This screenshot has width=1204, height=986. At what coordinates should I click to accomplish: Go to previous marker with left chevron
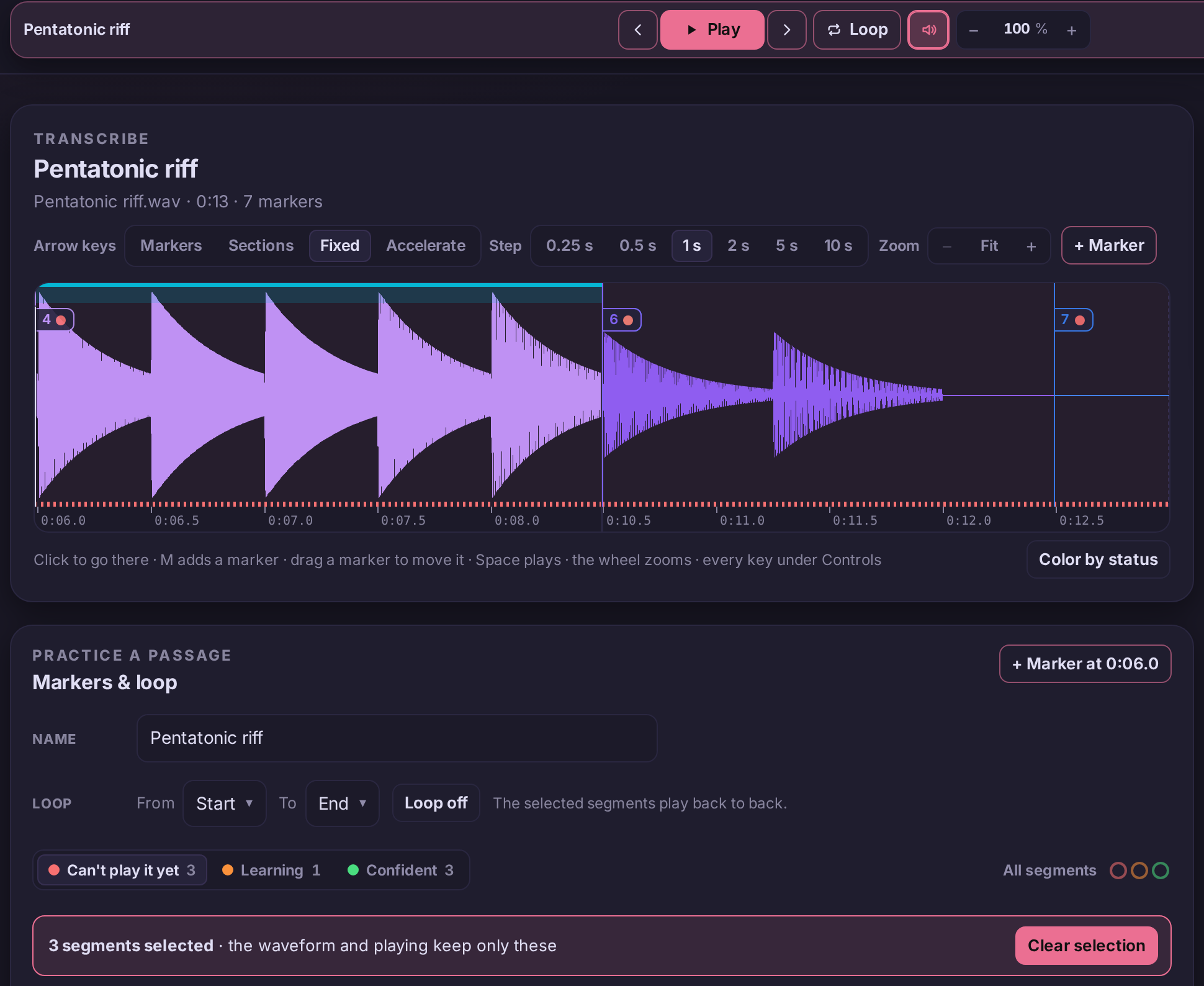click(x=637, y=30)
